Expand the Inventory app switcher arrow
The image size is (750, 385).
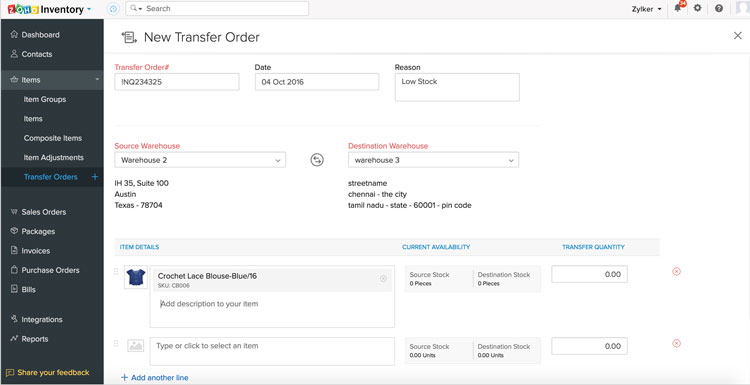pyautogui.click(x=89, y=9)
